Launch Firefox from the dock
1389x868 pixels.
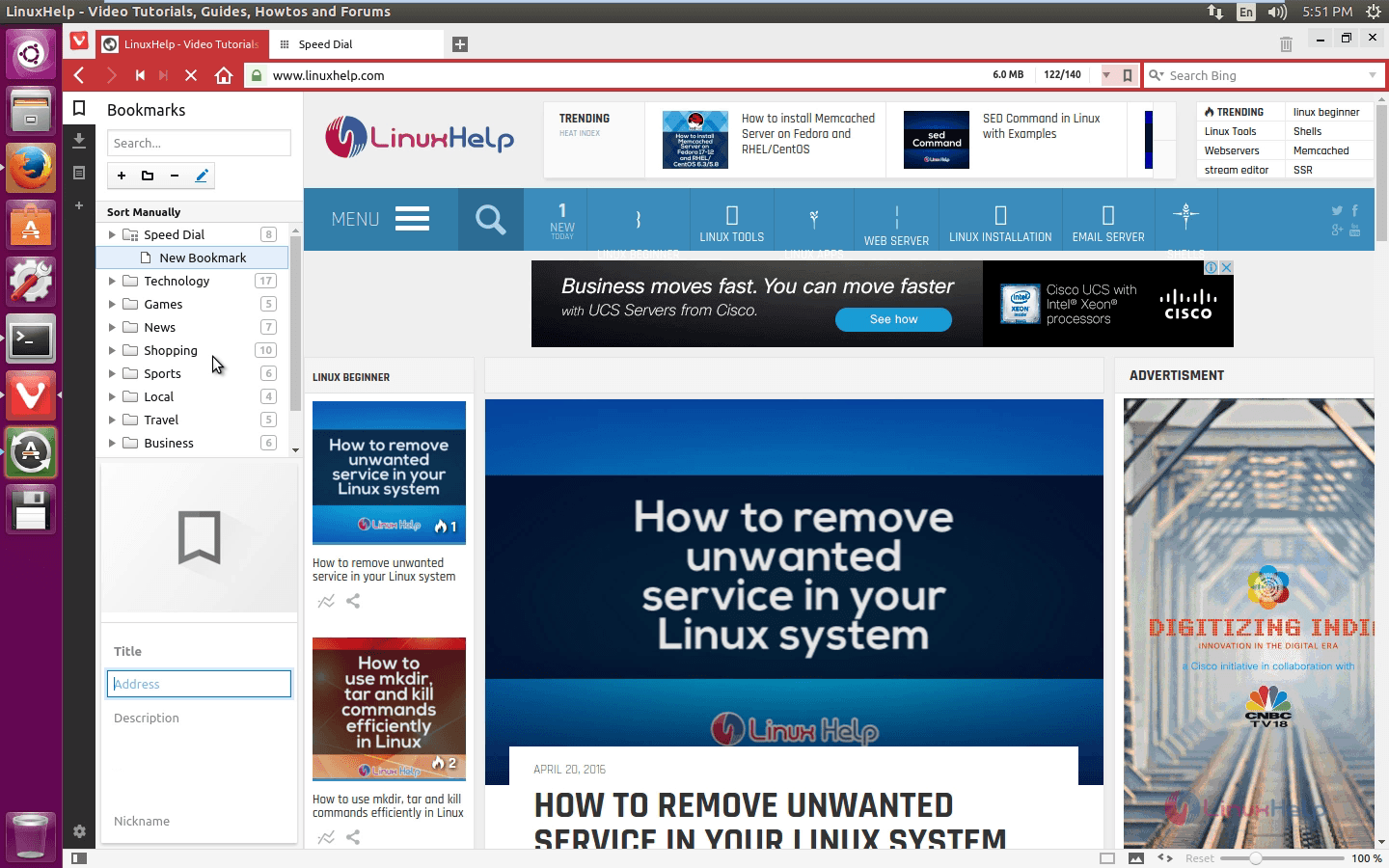pos(31,167)
